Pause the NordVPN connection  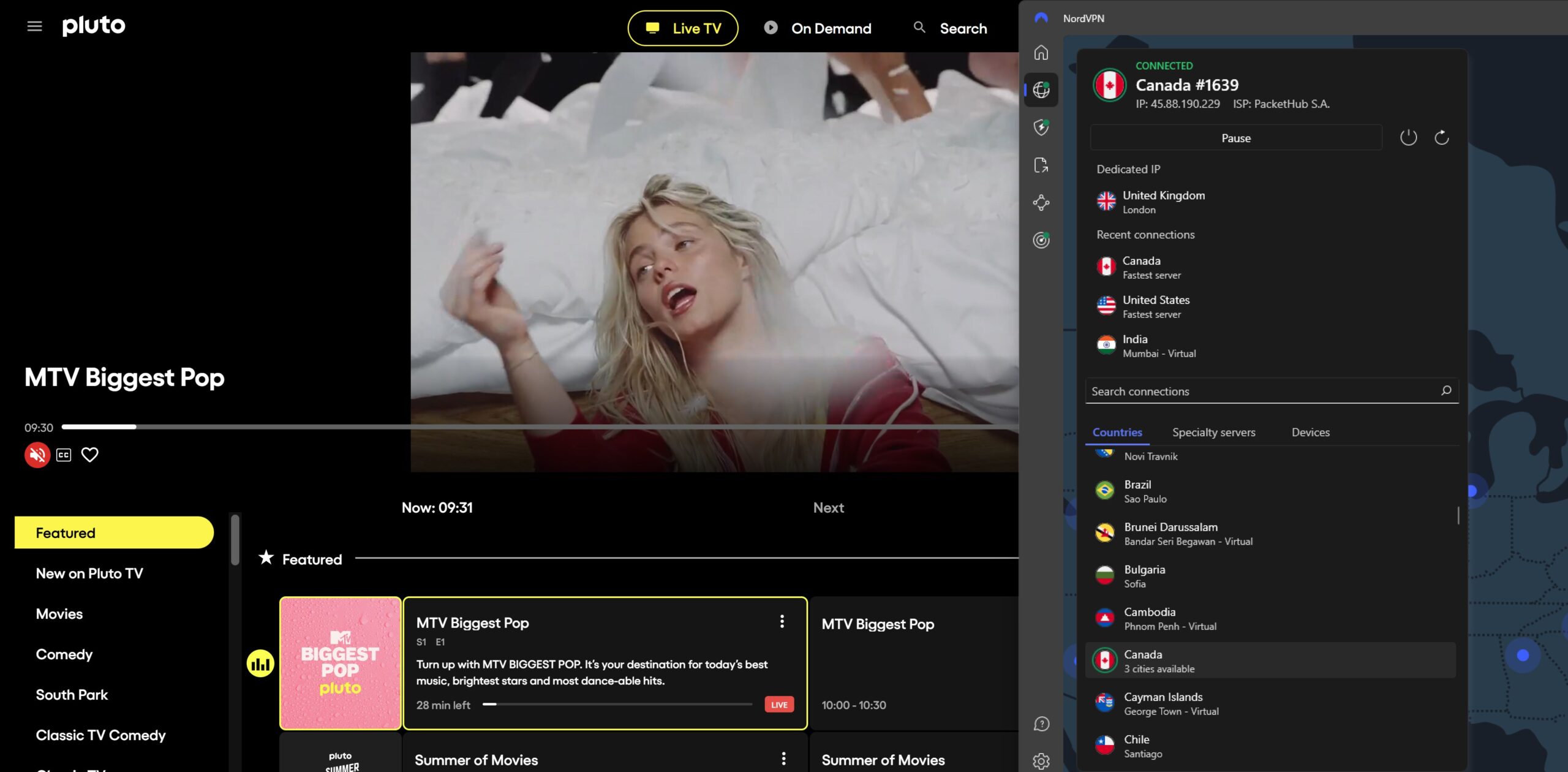[x=1236, y=138]
